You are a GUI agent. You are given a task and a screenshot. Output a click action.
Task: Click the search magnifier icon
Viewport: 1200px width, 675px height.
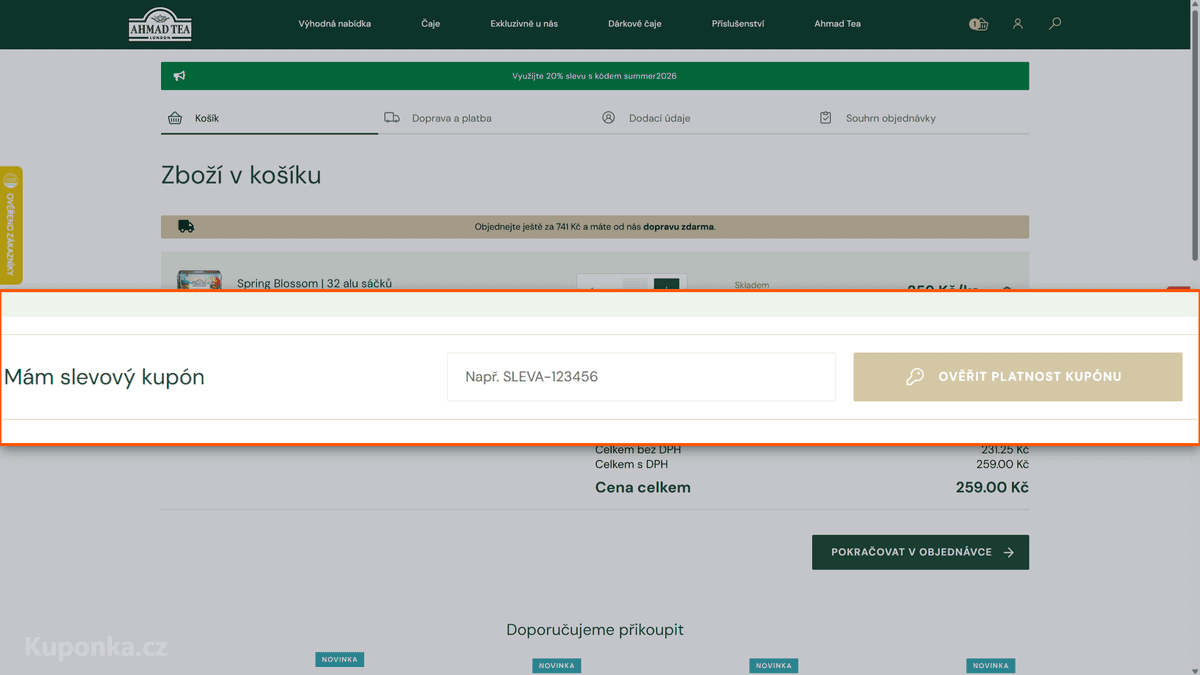[1055, 23]
